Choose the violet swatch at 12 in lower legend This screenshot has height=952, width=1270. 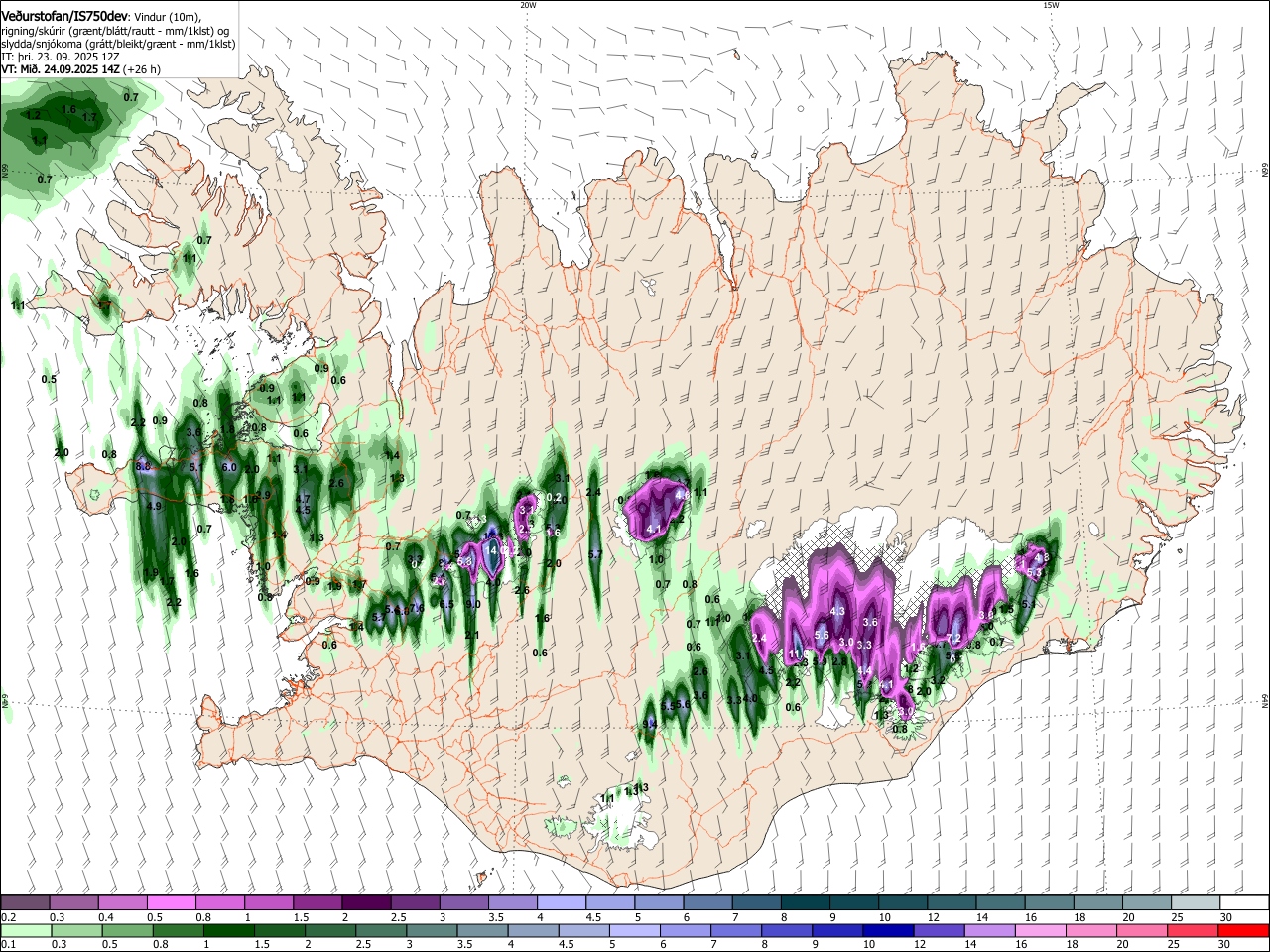click(939, 930)
